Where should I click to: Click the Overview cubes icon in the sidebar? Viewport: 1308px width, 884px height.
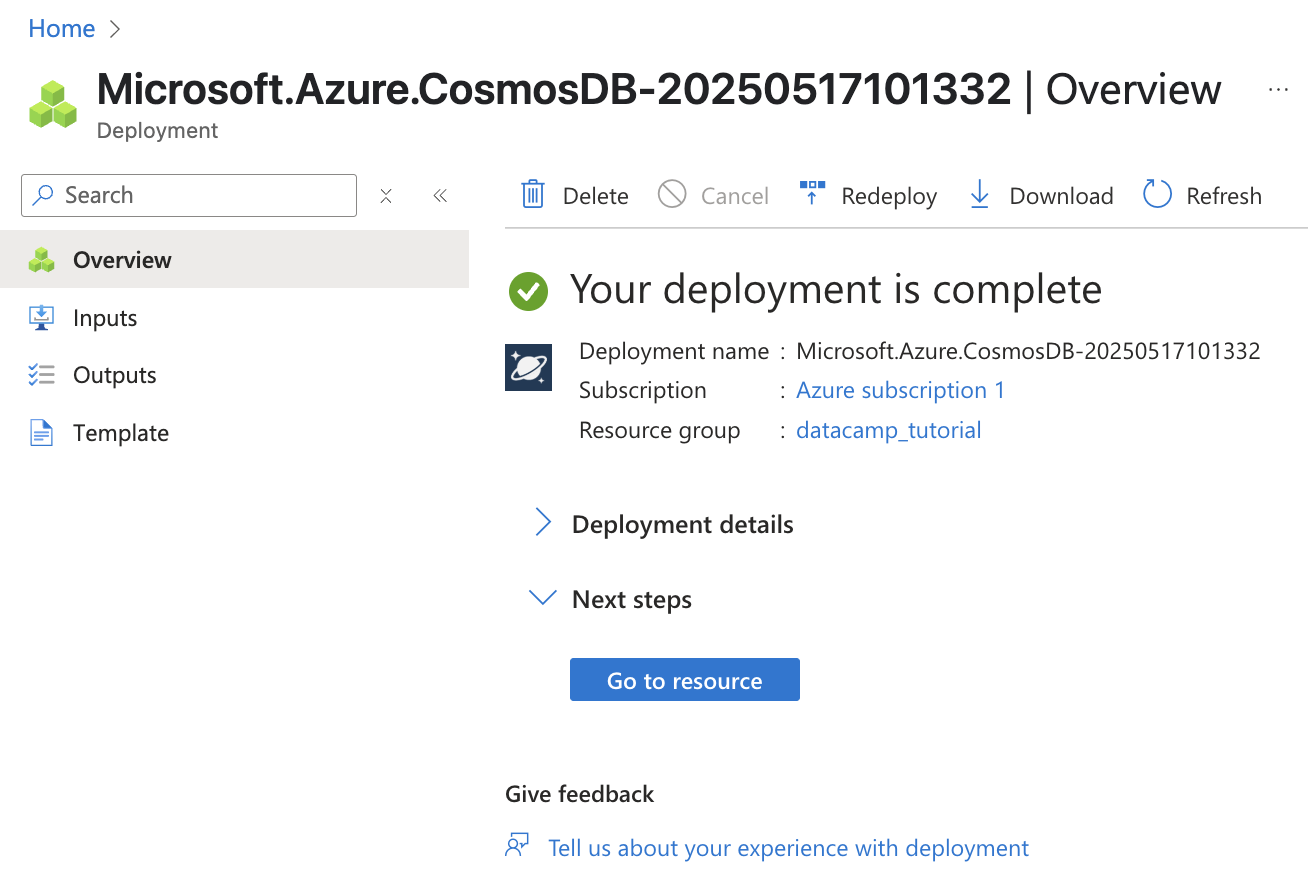41,260
